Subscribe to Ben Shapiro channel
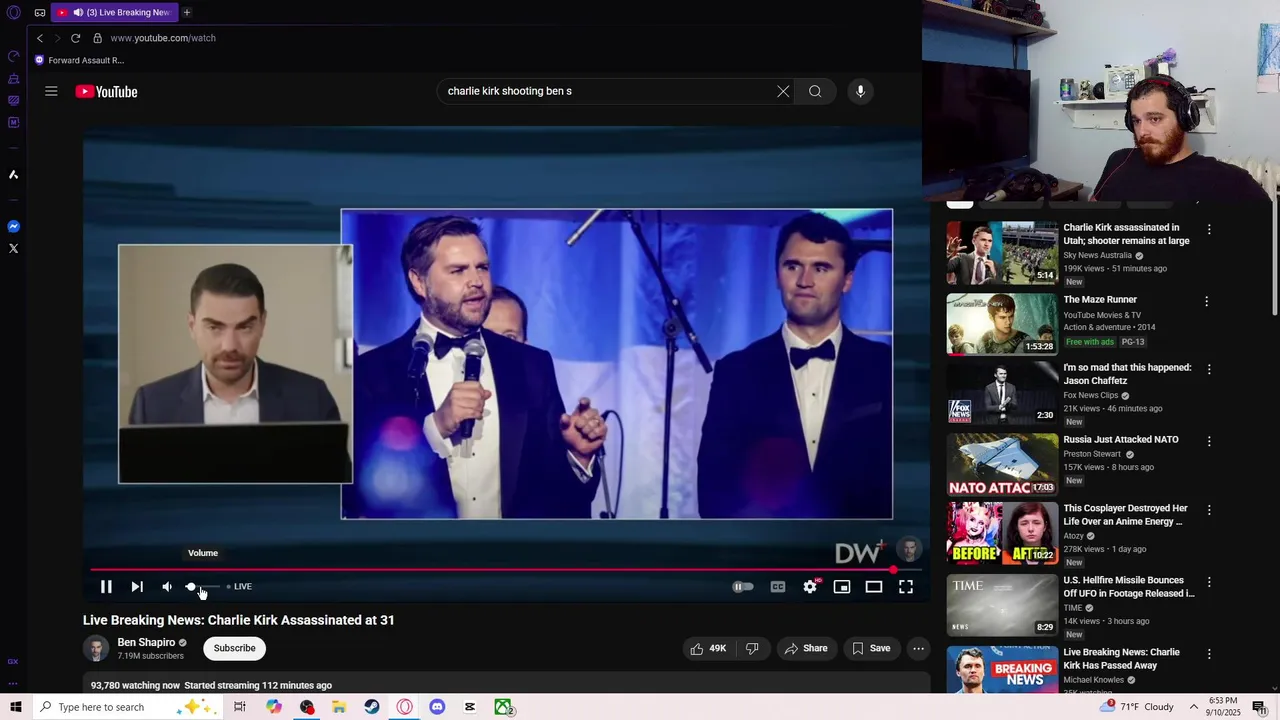 [x=235, y=648]
